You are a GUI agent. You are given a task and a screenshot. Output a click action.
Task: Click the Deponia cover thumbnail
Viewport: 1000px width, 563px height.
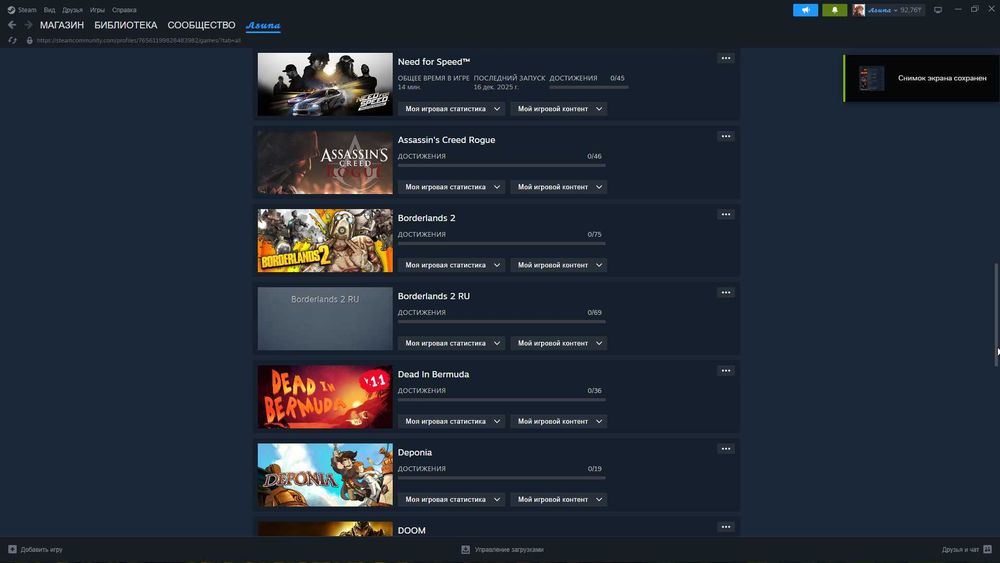point(325,475)
